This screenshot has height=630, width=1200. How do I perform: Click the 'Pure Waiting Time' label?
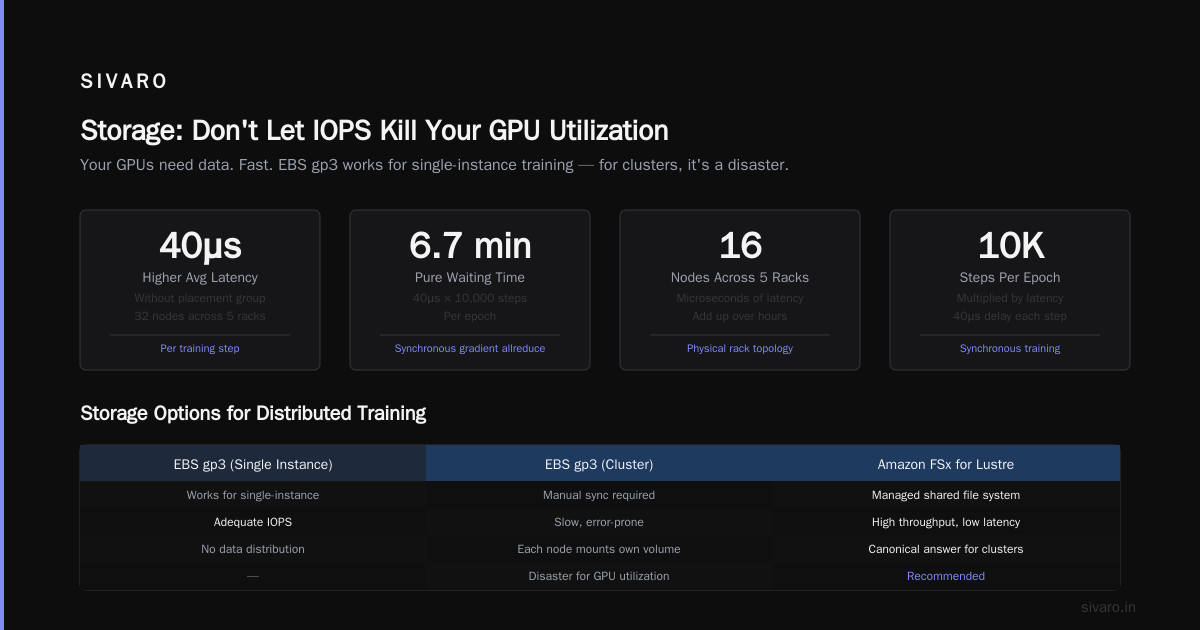pyautogui.click(x=470, y=277)
